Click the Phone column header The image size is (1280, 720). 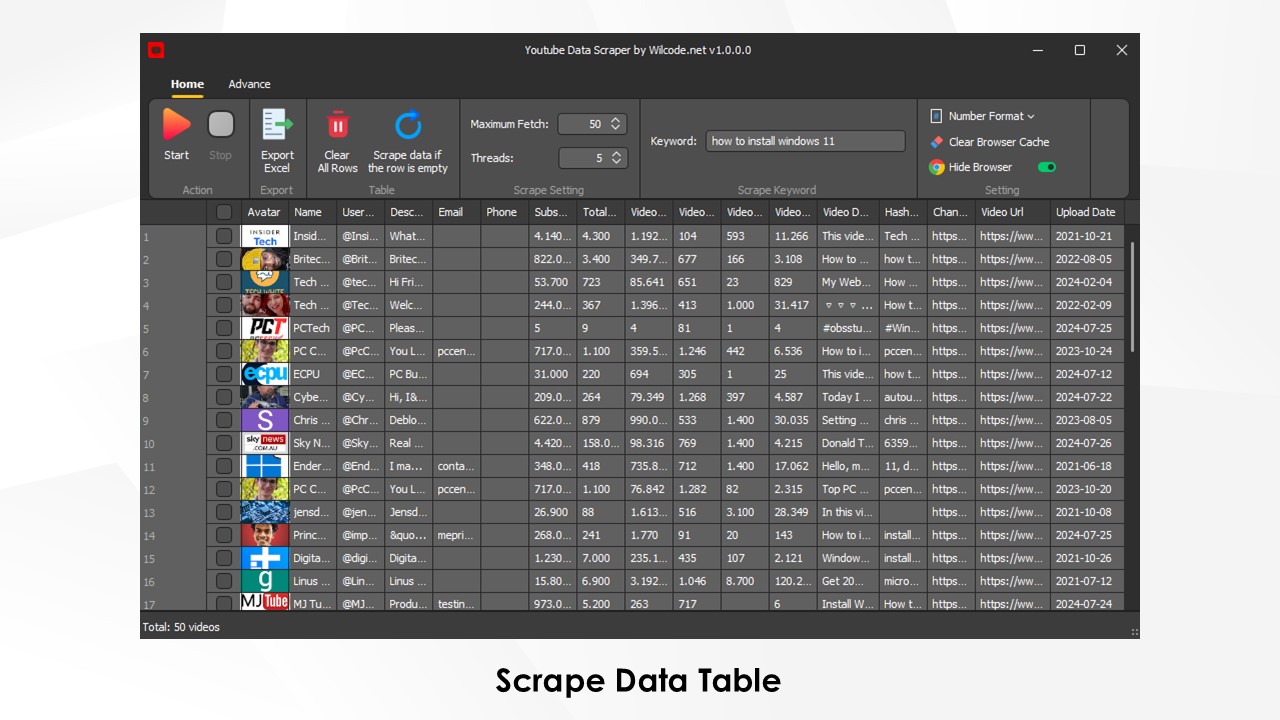pyautogui.click(x=505, y=212)
